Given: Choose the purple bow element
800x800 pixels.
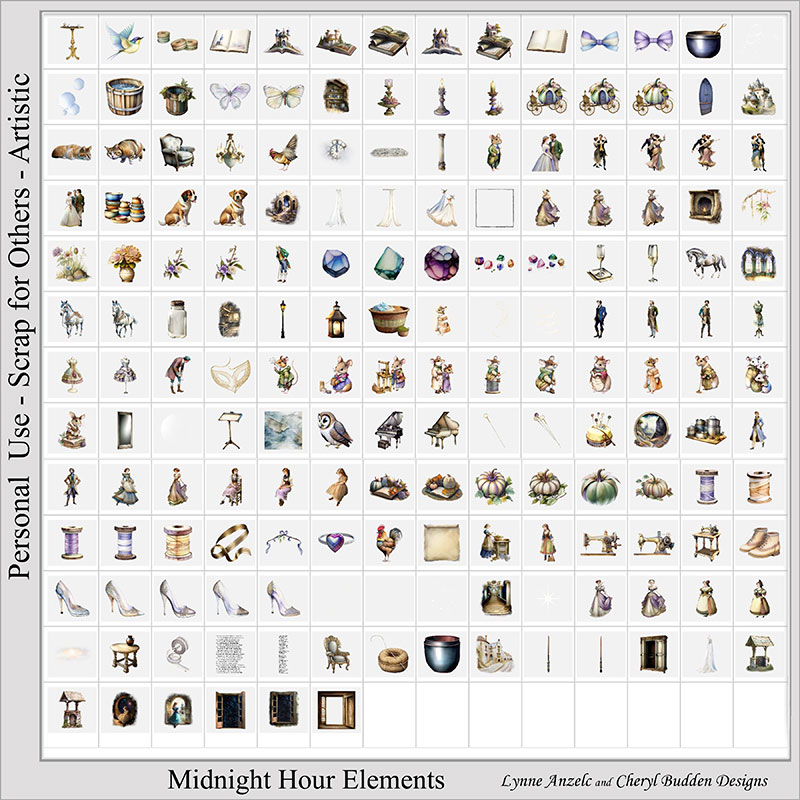Looking at the screenshot, I should pos(653,41).
